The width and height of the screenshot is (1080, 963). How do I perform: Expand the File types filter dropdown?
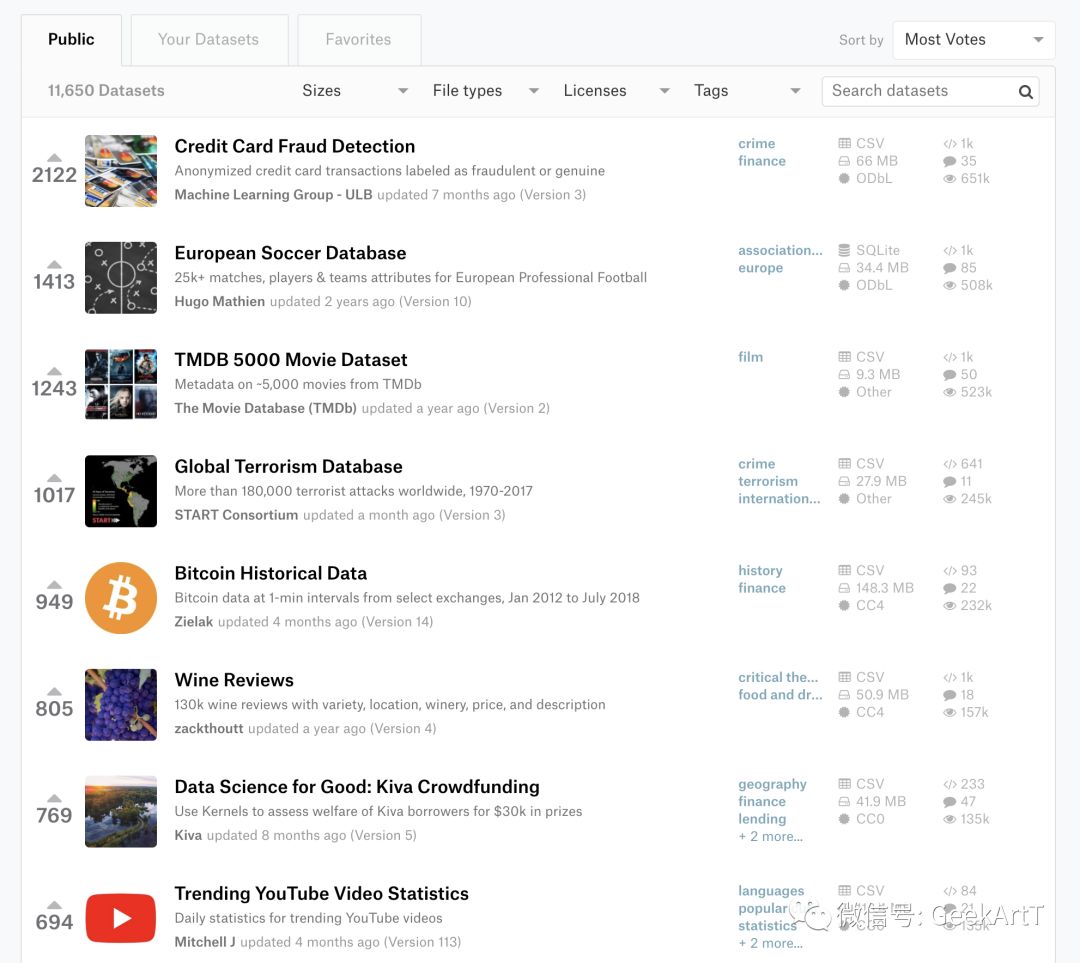486,91
